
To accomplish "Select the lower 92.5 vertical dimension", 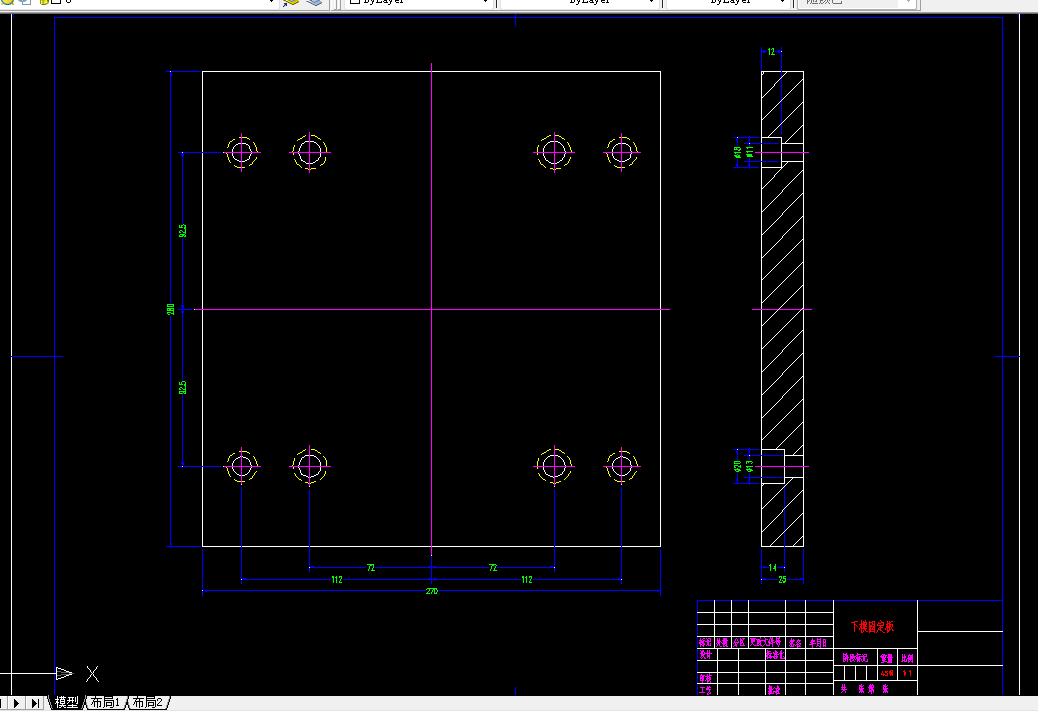I will click(x=183, y=387).
